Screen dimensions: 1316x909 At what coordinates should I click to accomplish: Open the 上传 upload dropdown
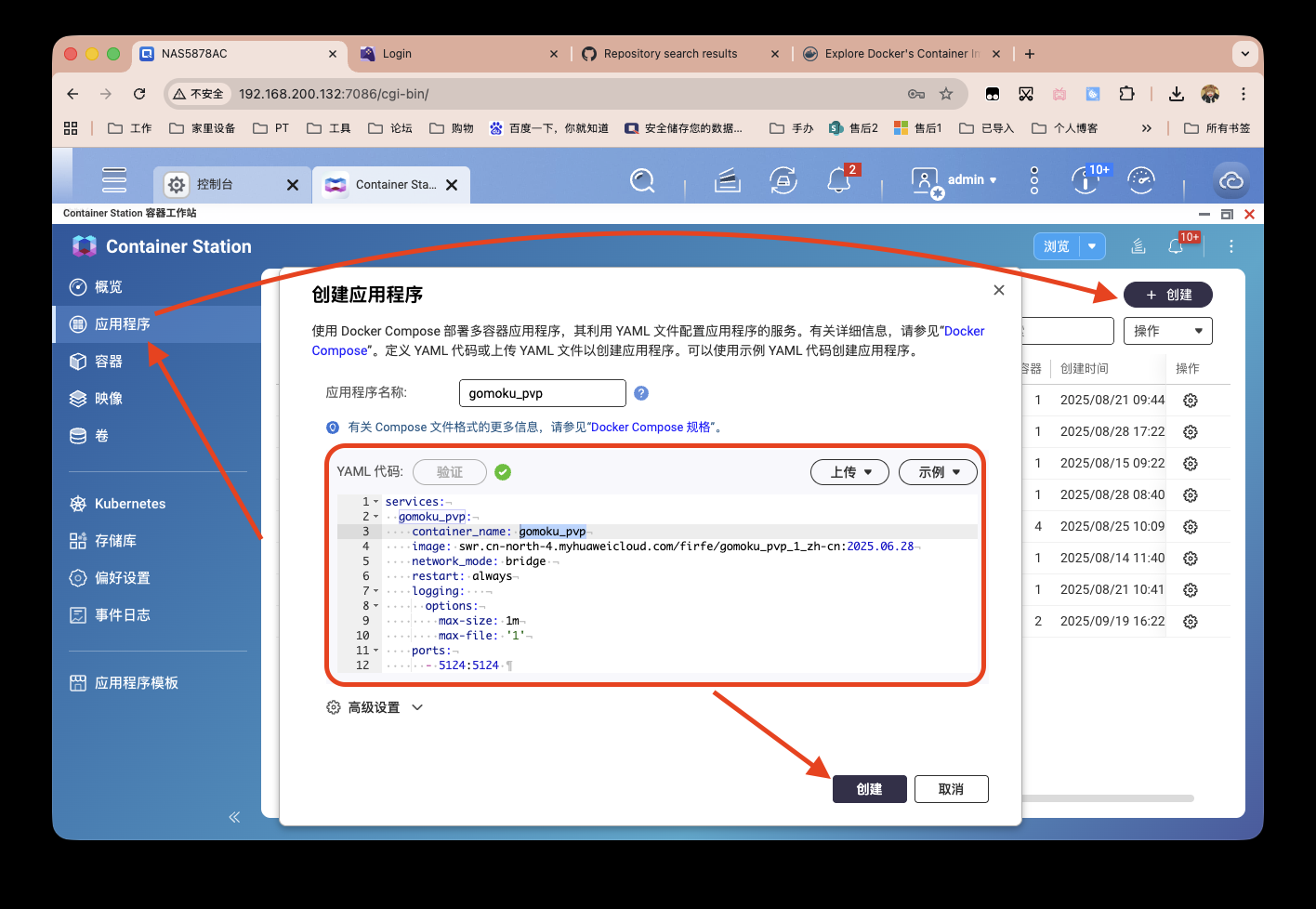click(849, 471)
